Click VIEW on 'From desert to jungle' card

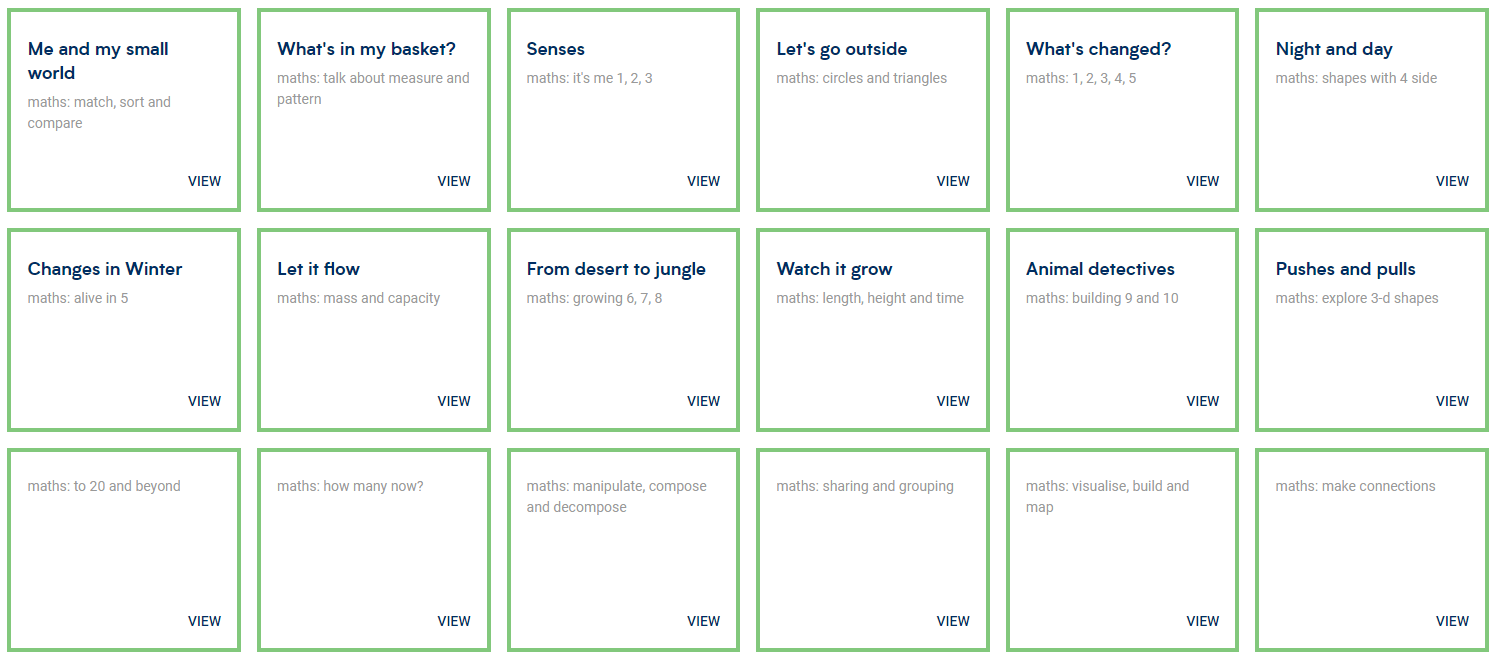pyautogui.click(x=703, y=401)
